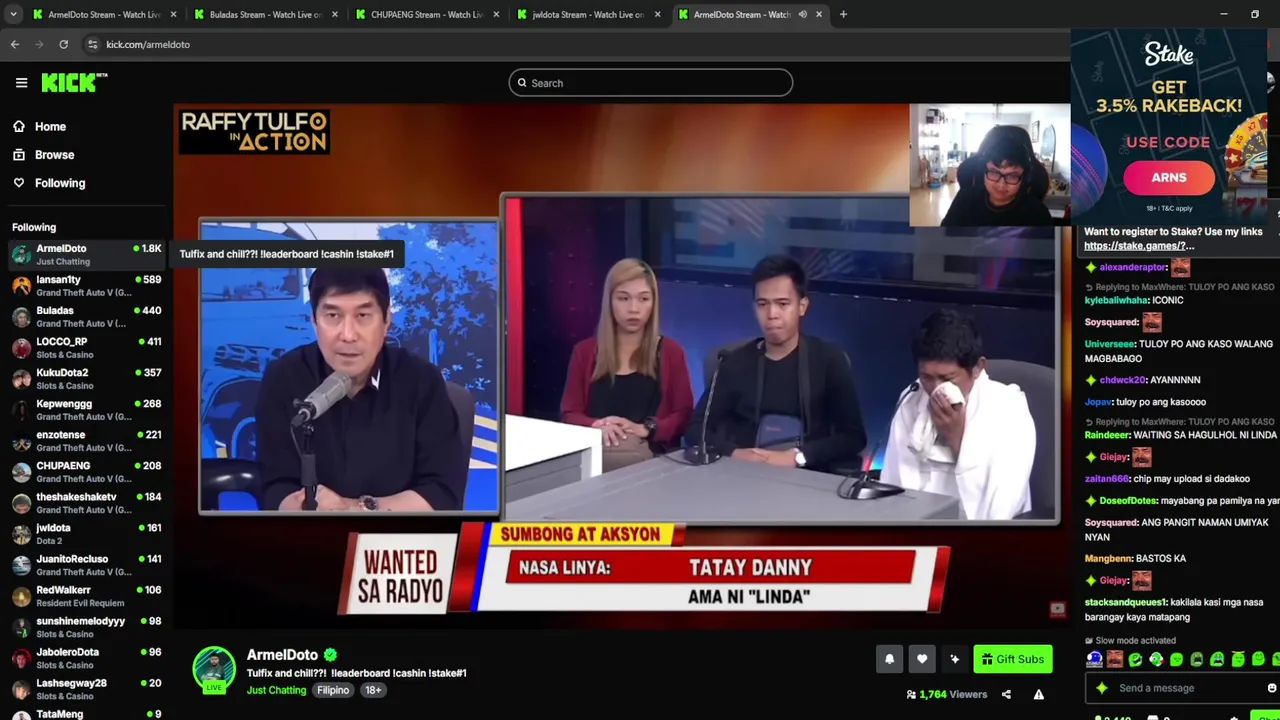The image size is (1280, 720).
Task: Click the Gift Subs button
Action: 1013,659
